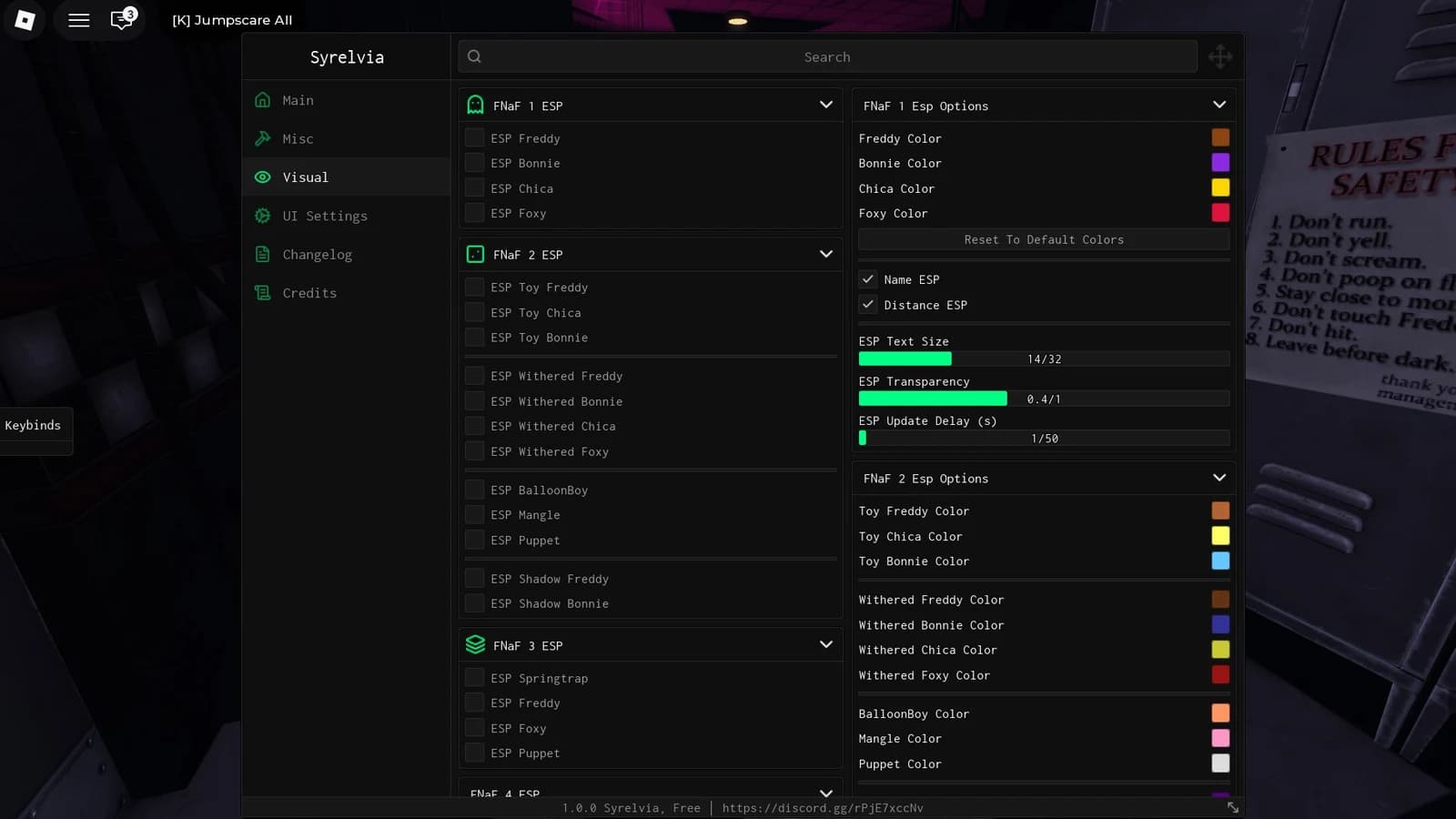The height and width of the screenshot is (819, 1456).
Task: Pick the Bonnie Color purple swatch
Action: (1220, 162)
